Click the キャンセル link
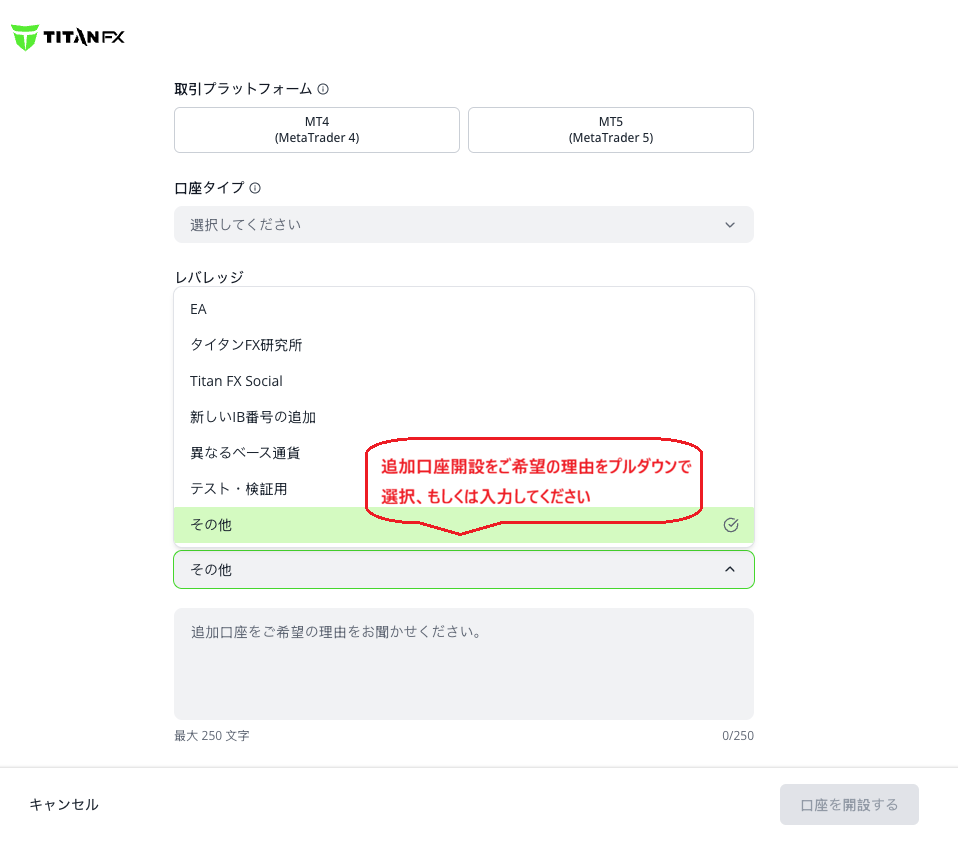This screenshot has height=849, width=958. [64, 804]
